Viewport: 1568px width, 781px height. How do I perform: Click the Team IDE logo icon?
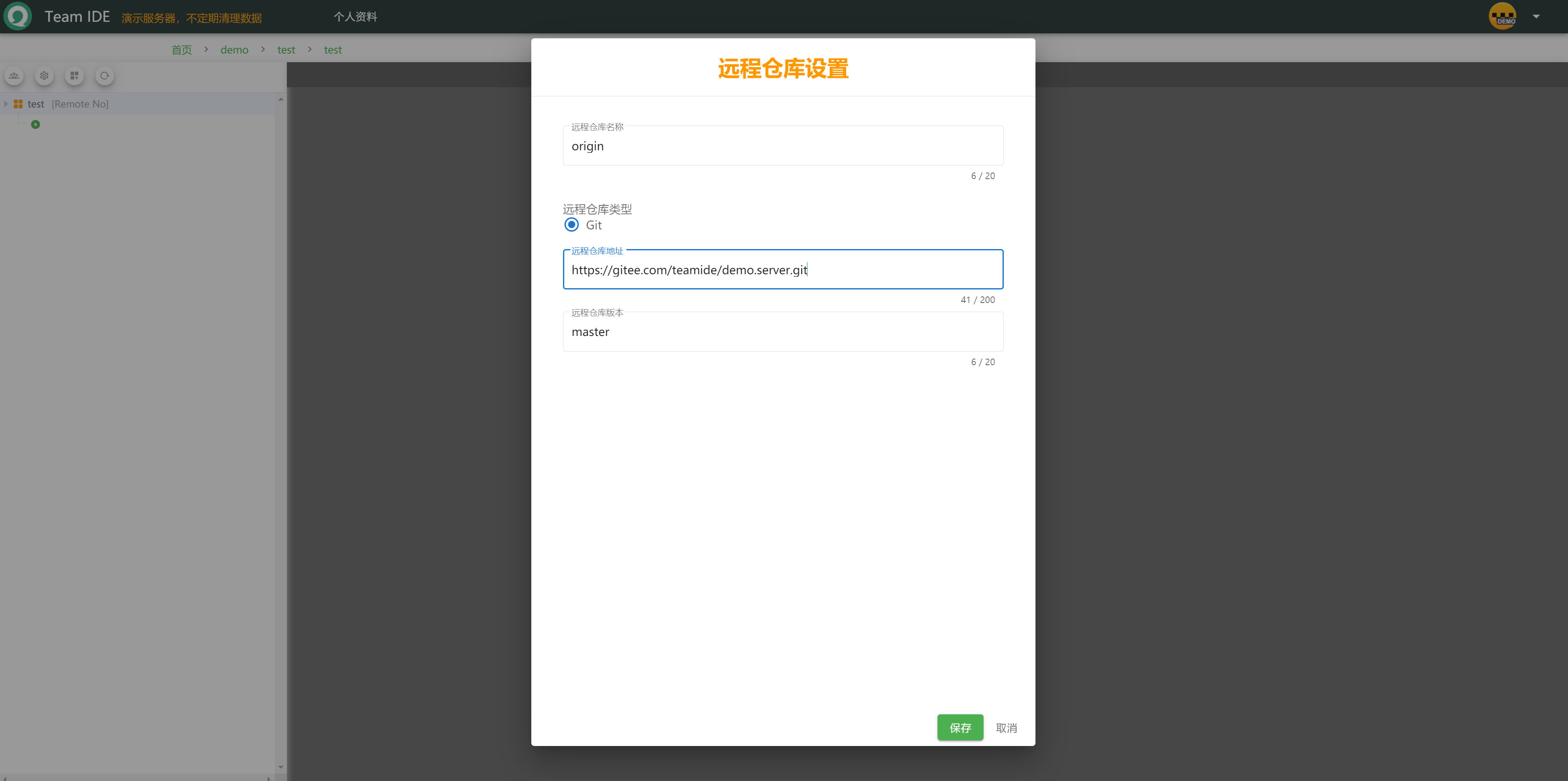pyautogui.click(x=17, y=16)
